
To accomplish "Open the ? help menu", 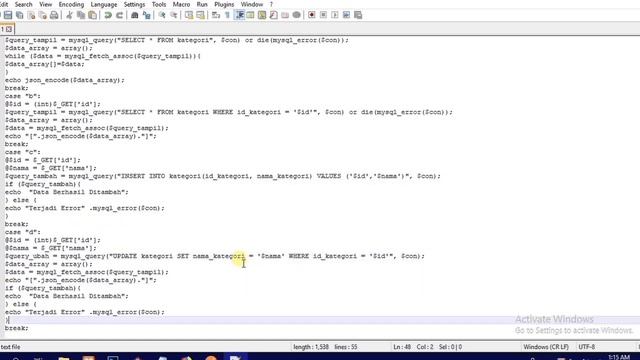I will tap(271, 4).
